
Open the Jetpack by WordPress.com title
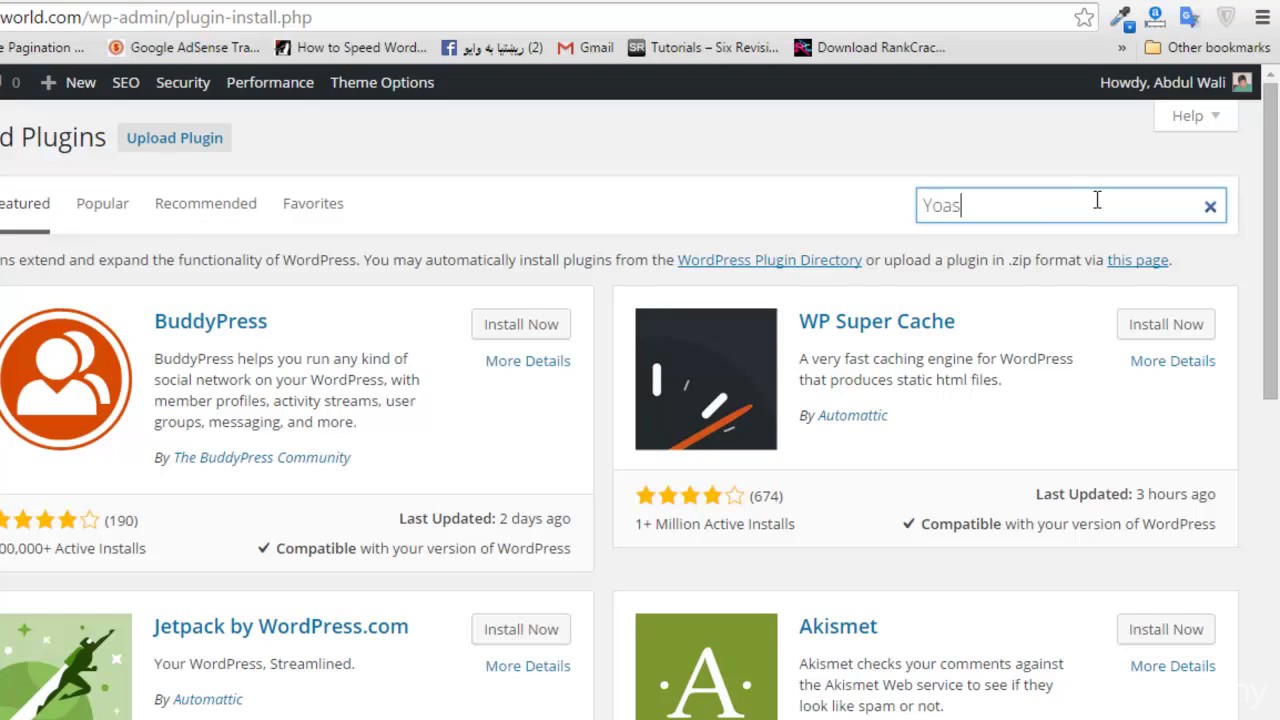281,626
